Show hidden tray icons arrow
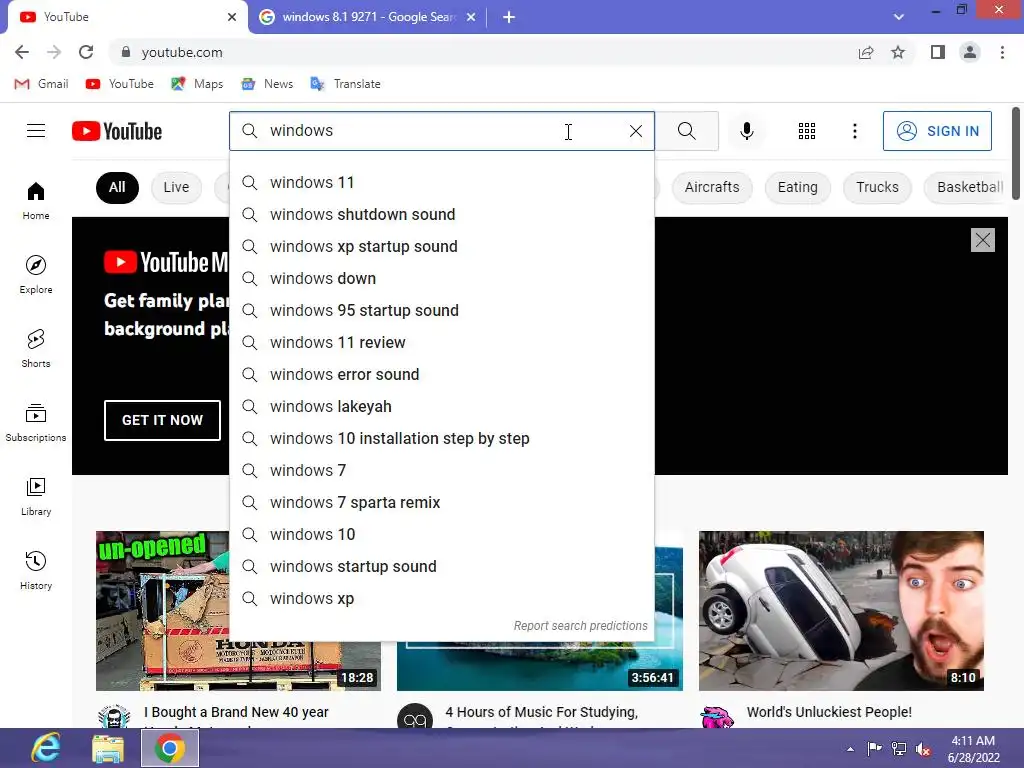 850,749
